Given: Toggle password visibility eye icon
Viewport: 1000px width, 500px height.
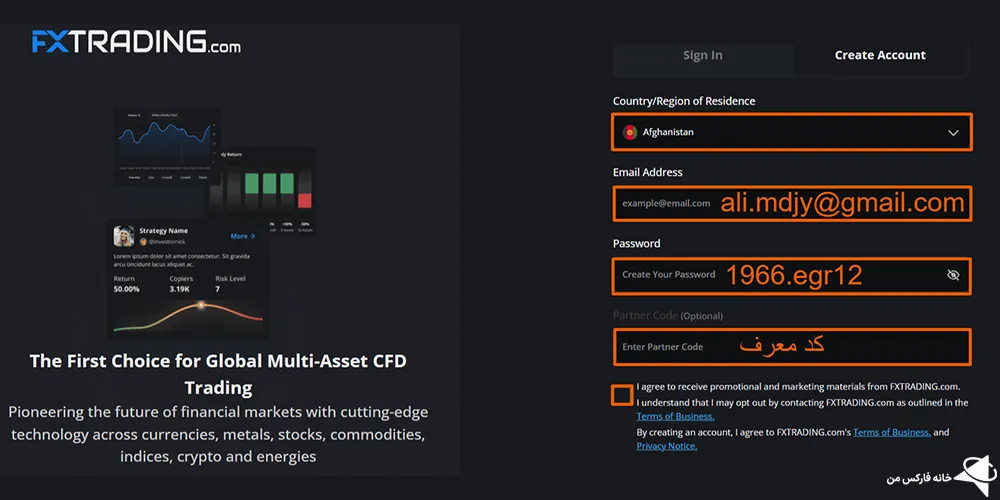Looking at the screenshot, I should 952,275.
